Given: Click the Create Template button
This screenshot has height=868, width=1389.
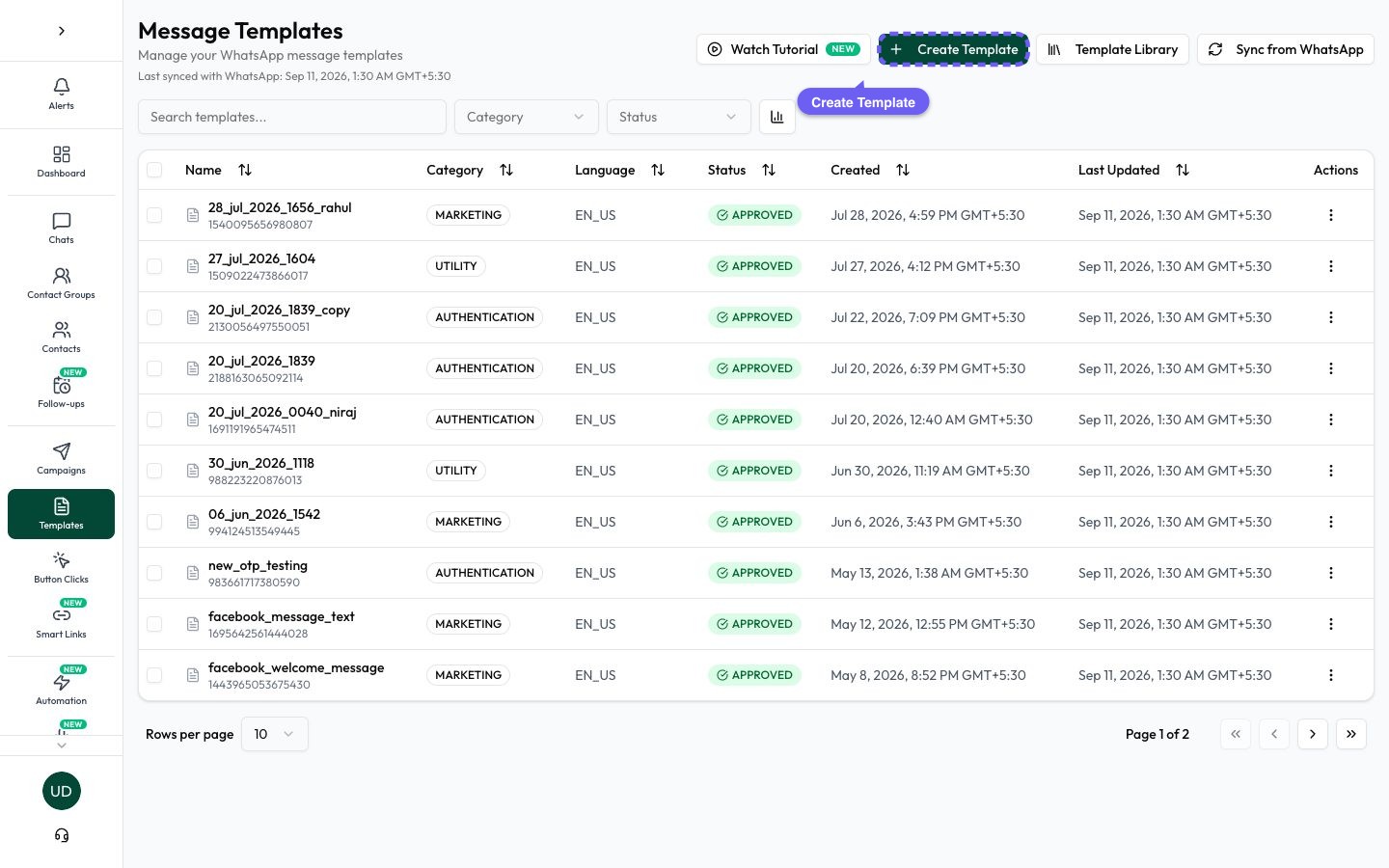Looking at the screenshot, I should (953, 49).
